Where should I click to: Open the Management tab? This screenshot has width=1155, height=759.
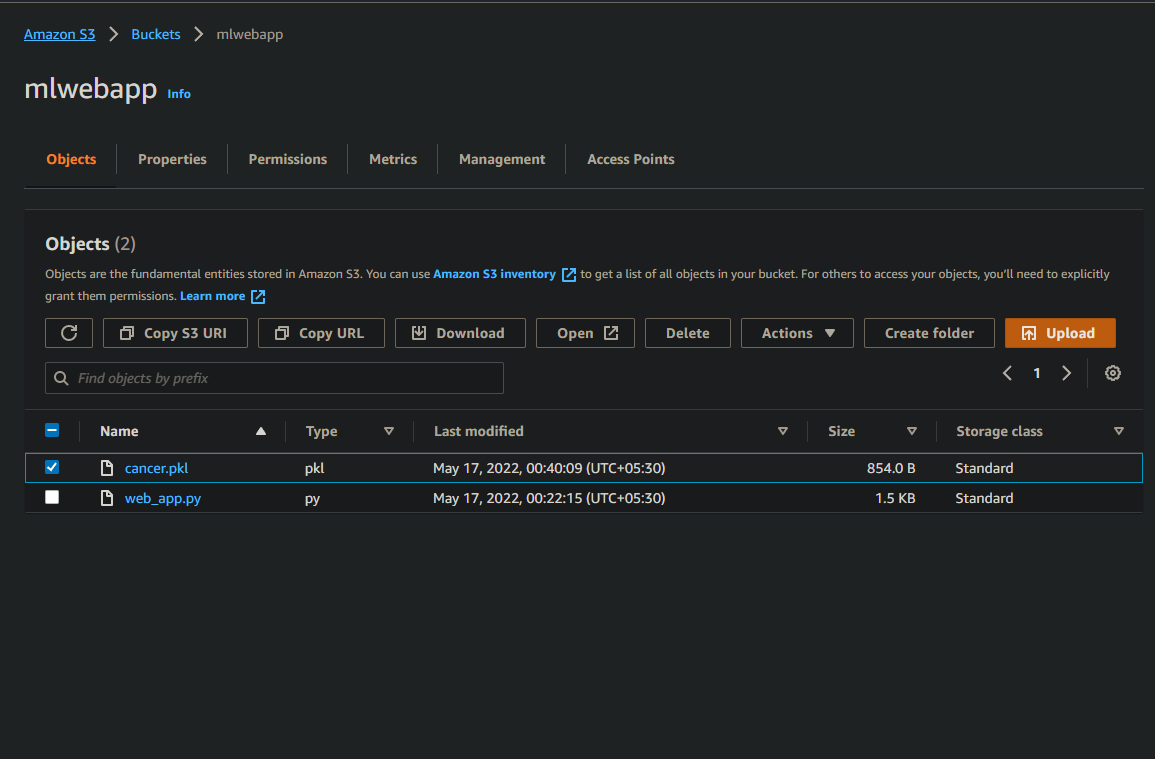click(502, 159)
